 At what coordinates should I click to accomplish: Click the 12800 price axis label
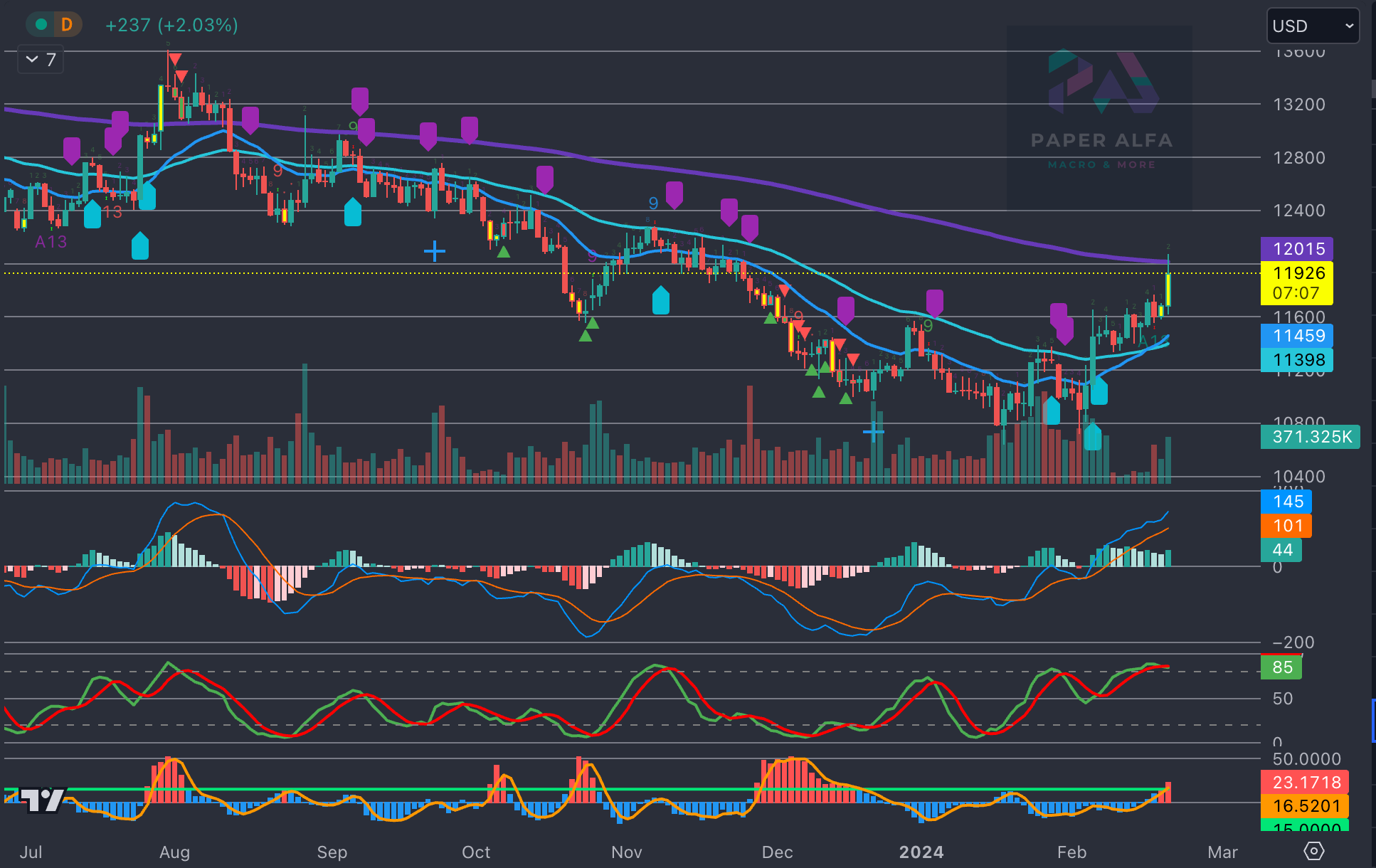[1299, 158]
